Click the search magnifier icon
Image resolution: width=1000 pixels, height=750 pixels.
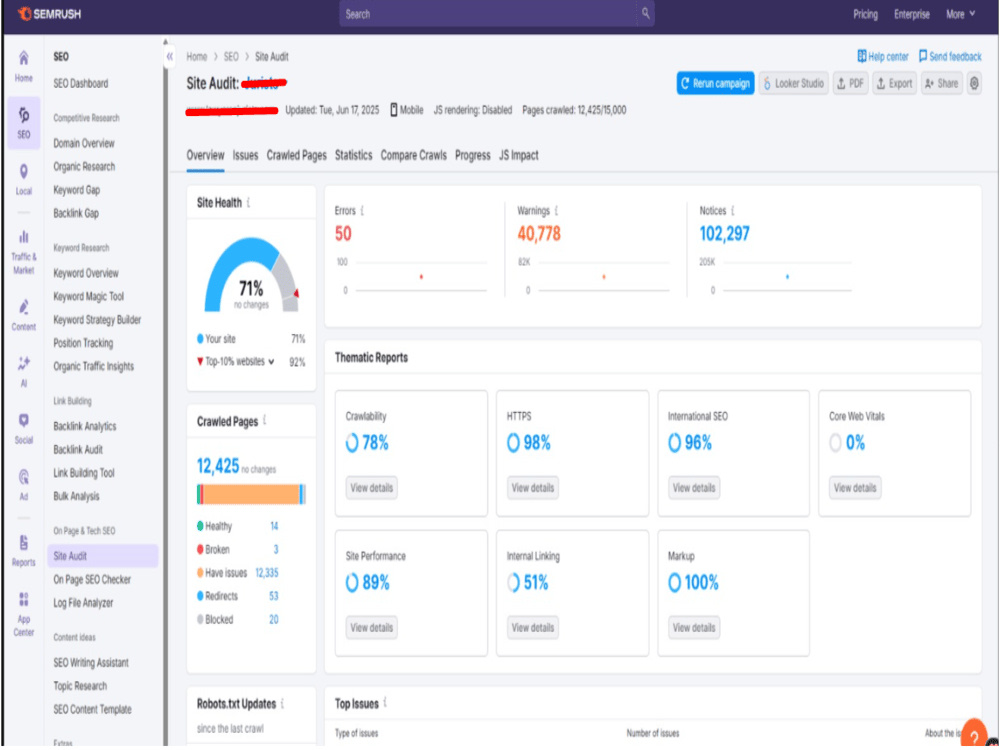tap(645, 13)
